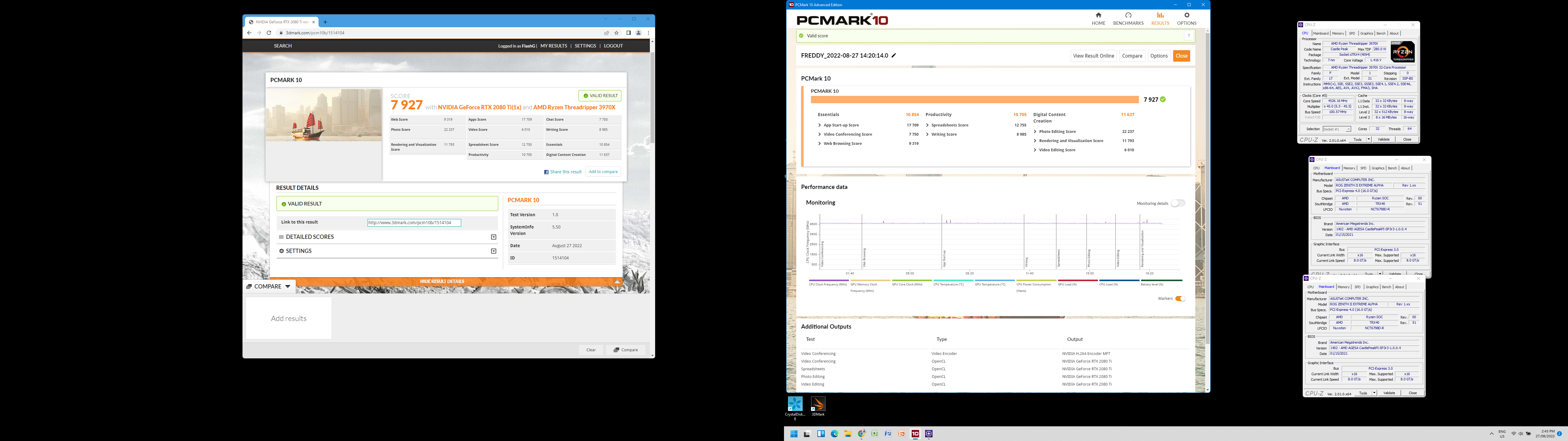Open Microsoft Edge from taskbar
Image resolution: width=1568 pixels, height=441 pixels.
click(x=835, y=434)
